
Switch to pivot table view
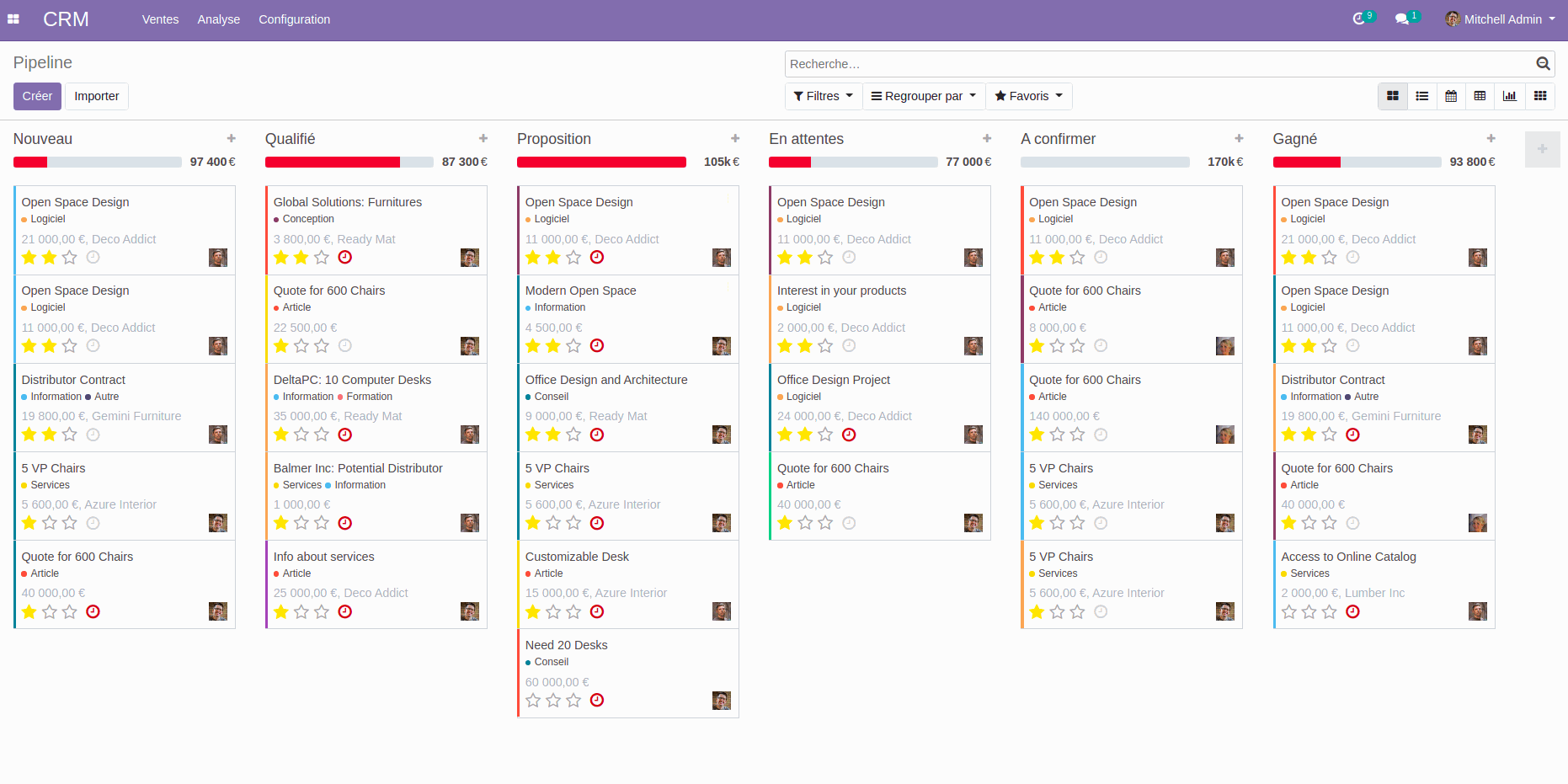(x=1480, y=96)
